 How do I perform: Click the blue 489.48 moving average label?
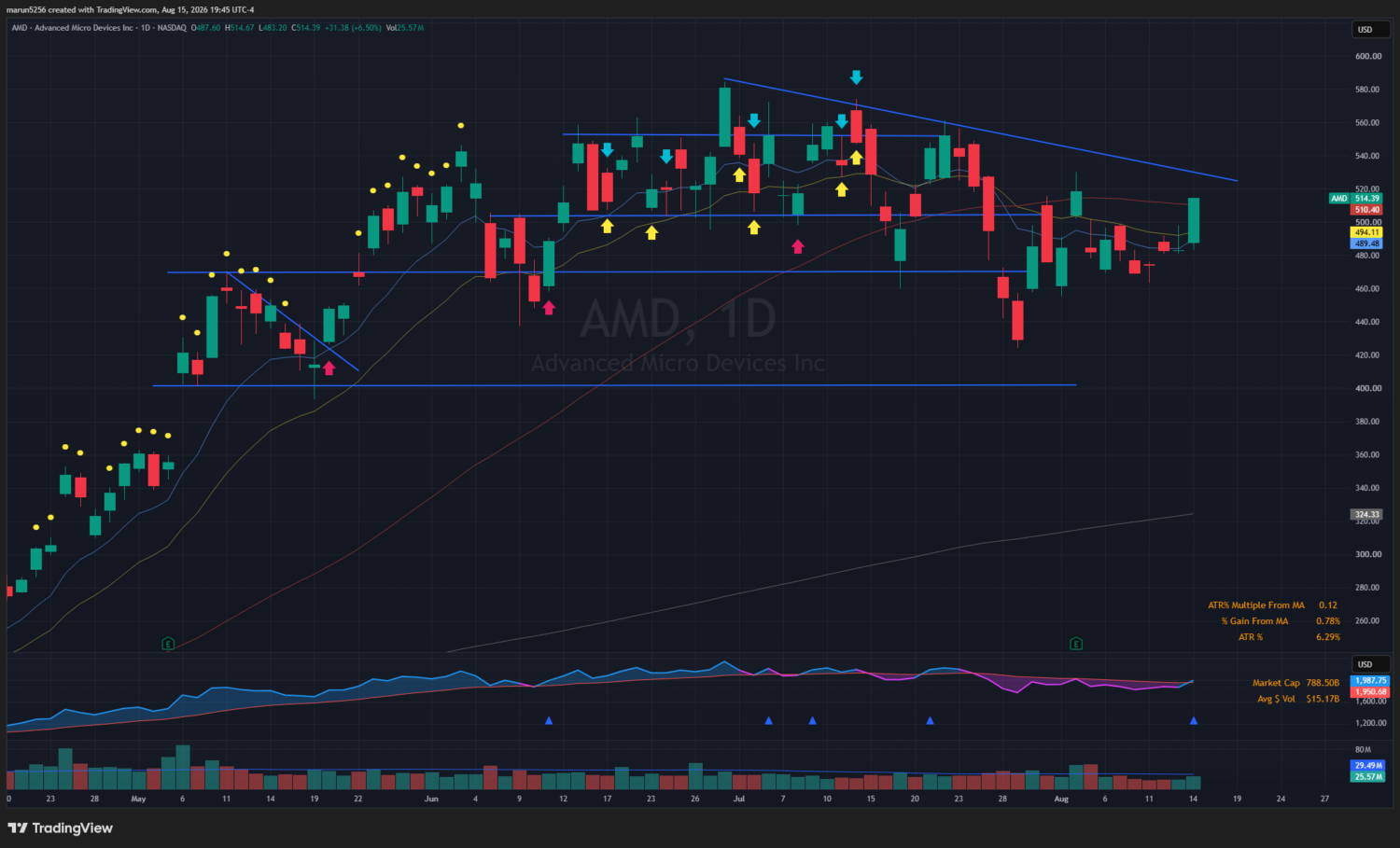tap(1367, 243)
